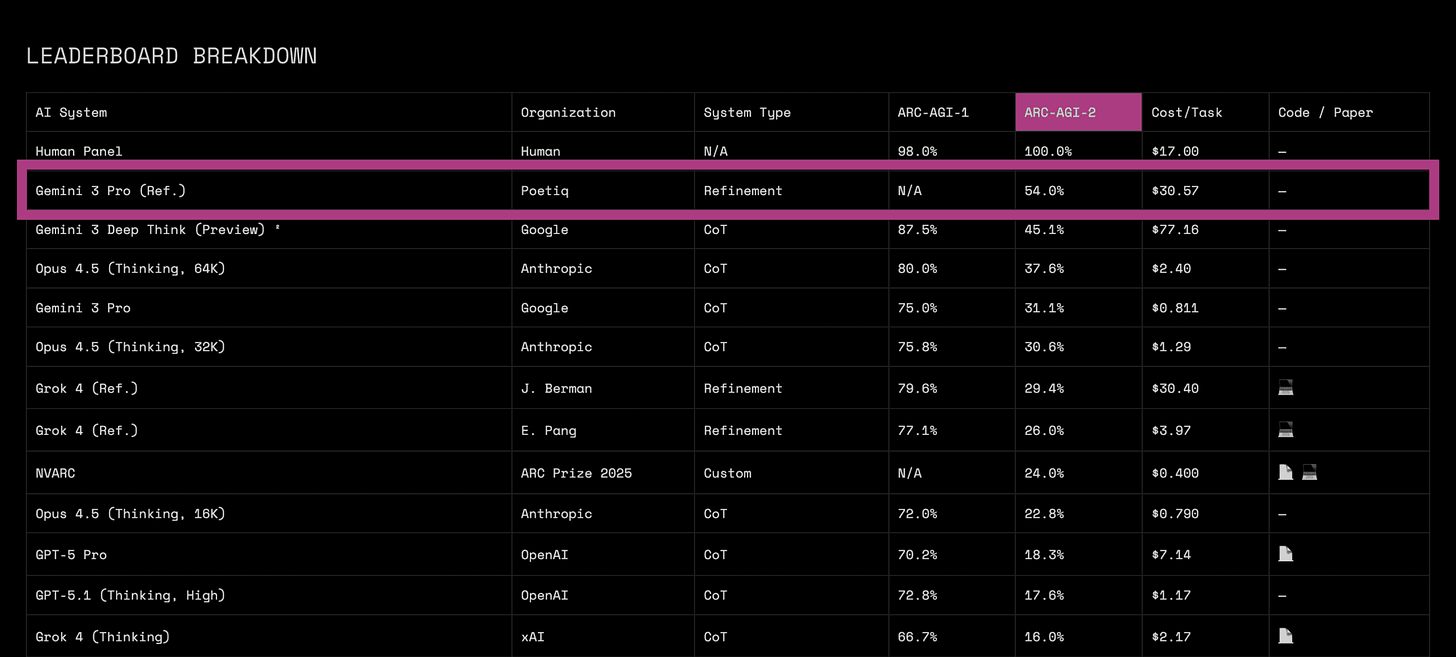
Task: Open the NVARC code icon
Action: [1308, 471]
